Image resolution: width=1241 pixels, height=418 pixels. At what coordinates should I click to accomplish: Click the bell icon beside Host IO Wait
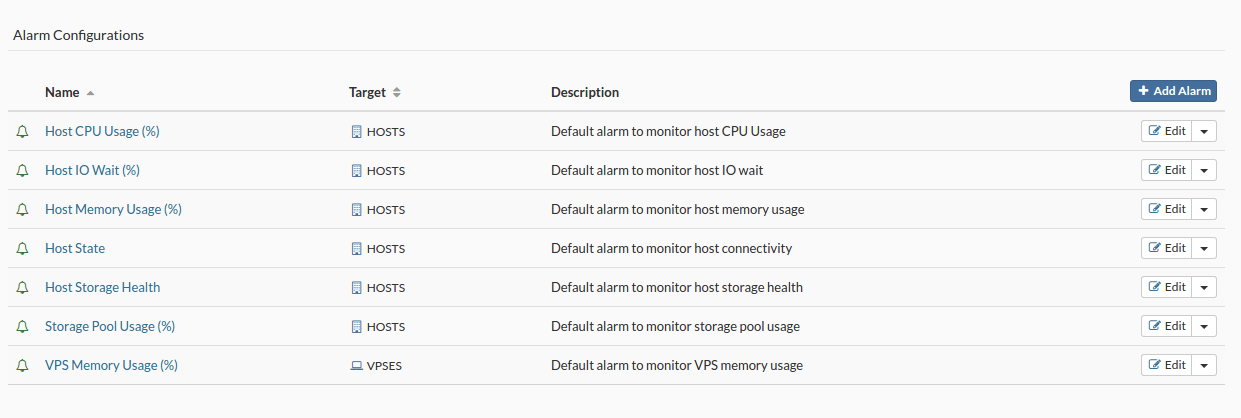point(23,170)
